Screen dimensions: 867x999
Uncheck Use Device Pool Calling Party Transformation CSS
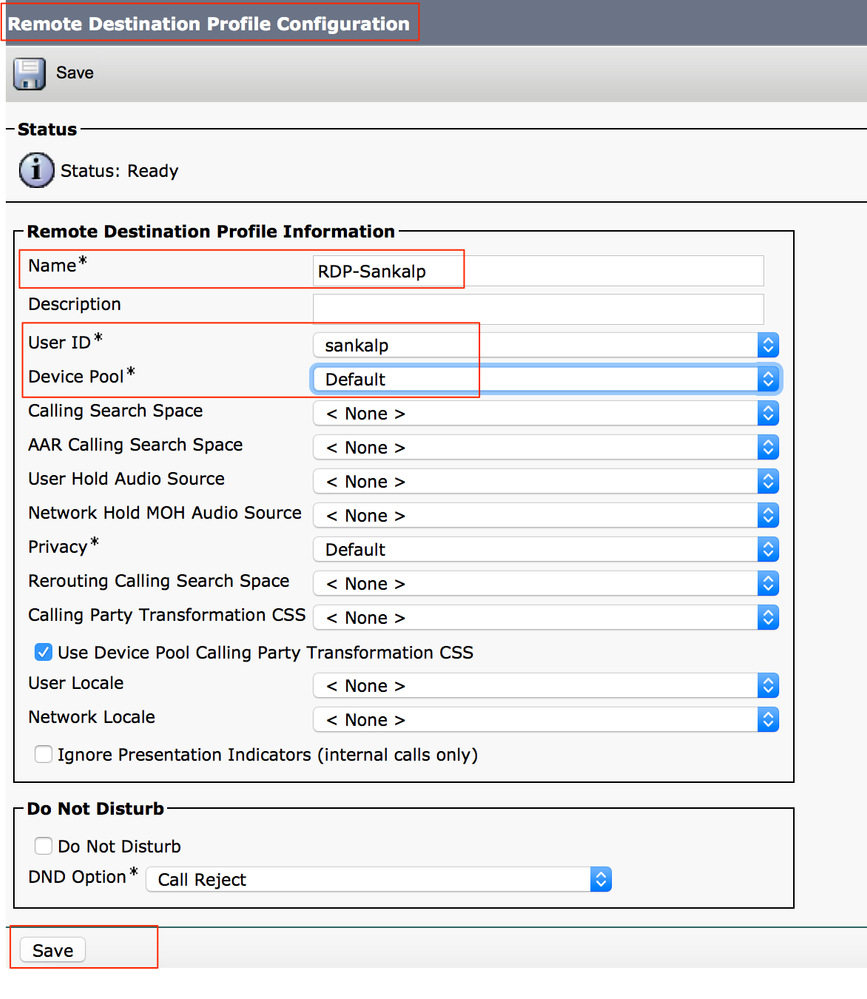(43, 652)
